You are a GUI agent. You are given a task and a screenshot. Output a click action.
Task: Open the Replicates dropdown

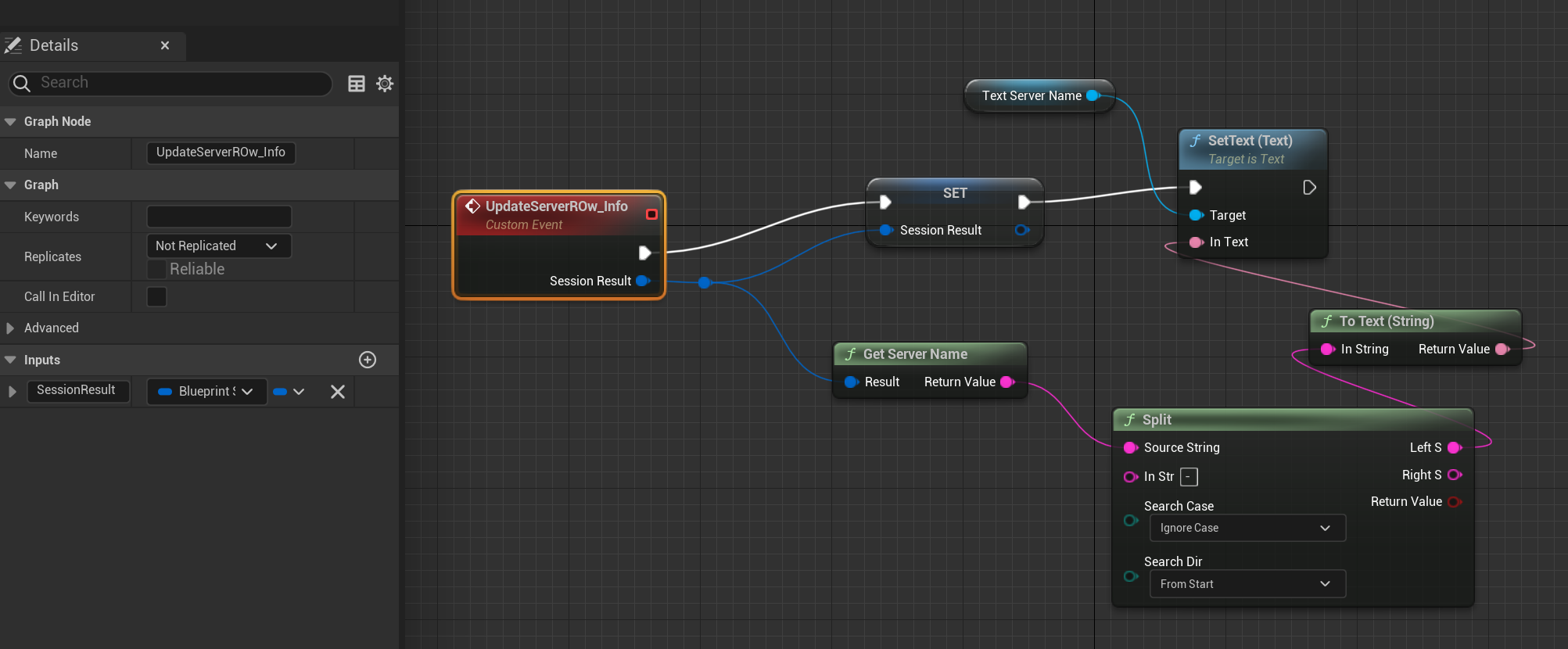[x=218, y=246]
